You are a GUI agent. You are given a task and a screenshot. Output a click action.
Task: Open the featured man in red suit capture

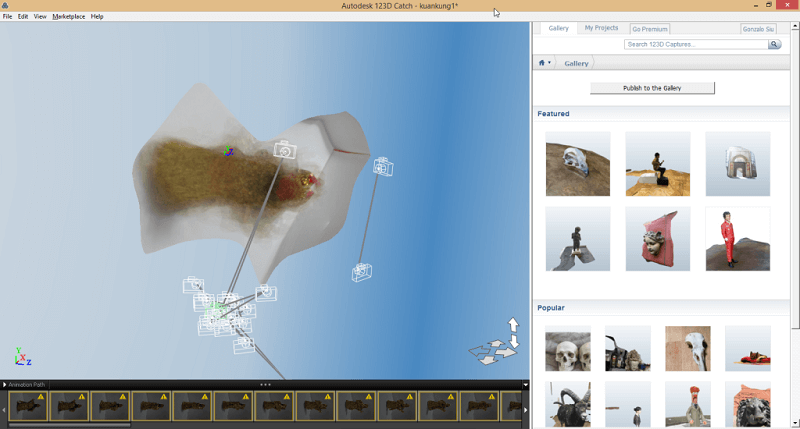click(738, 239)
